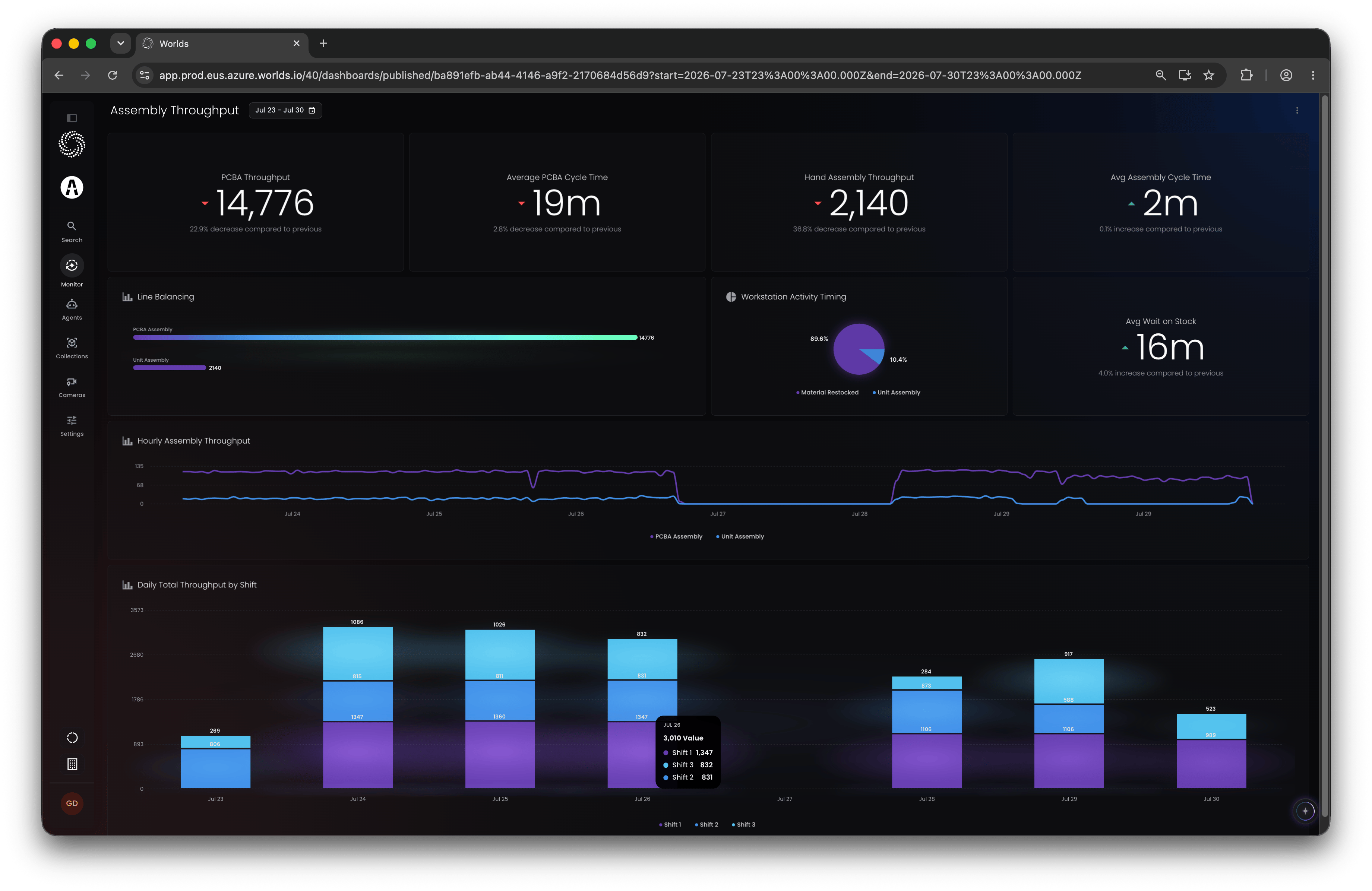1372x891 pixels.
Task: Go back in browser history
Action: [x=59, y=76]
